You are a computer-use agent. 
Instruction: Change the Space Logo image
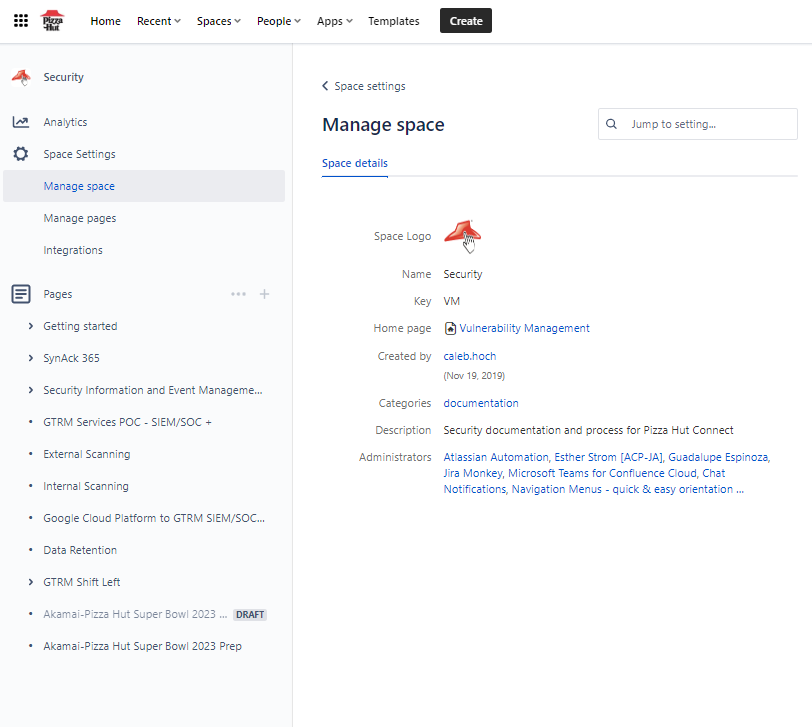[465, 233]
